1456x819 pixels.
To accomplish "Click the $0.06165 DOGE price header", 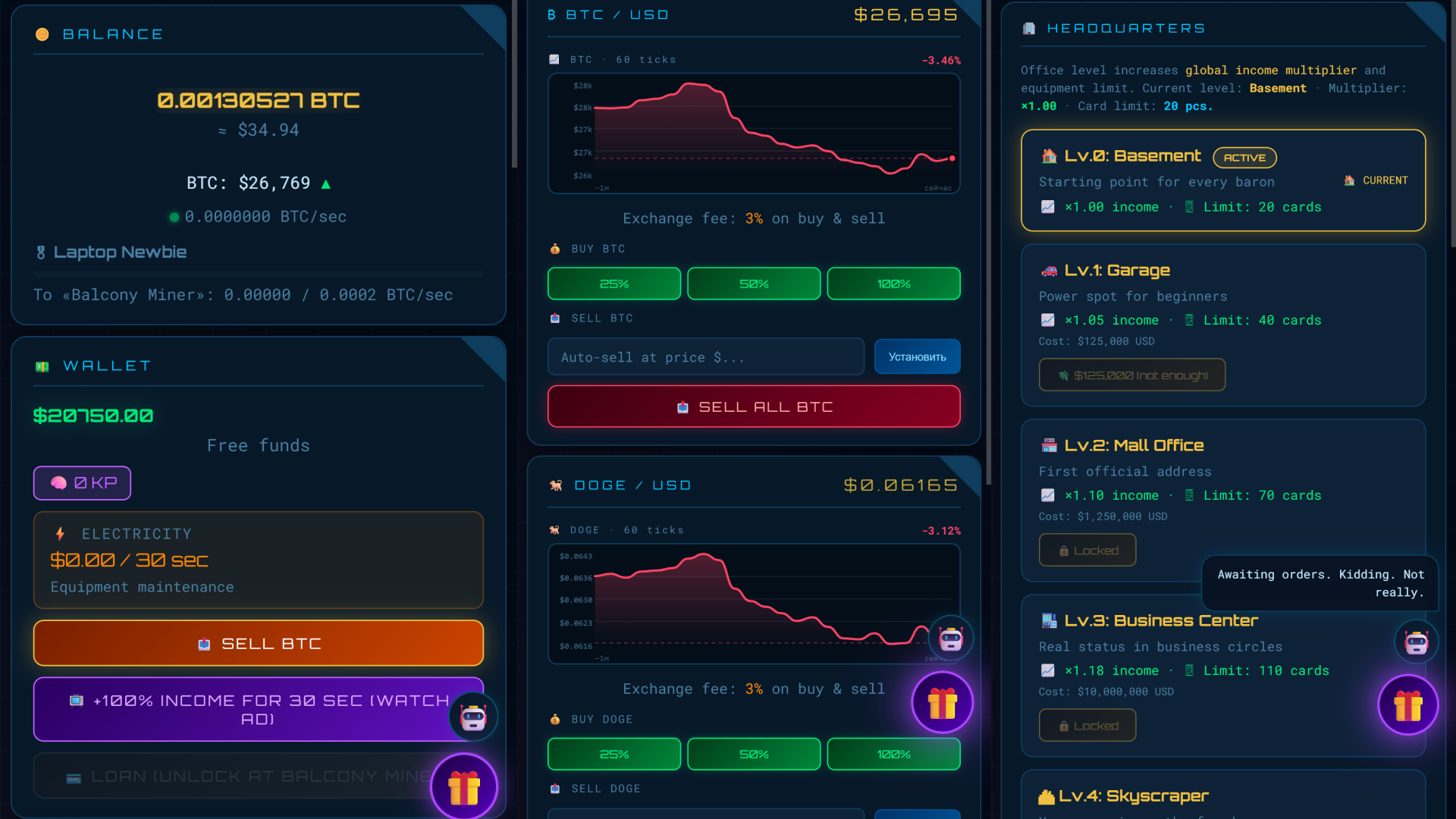I will 901,485.
